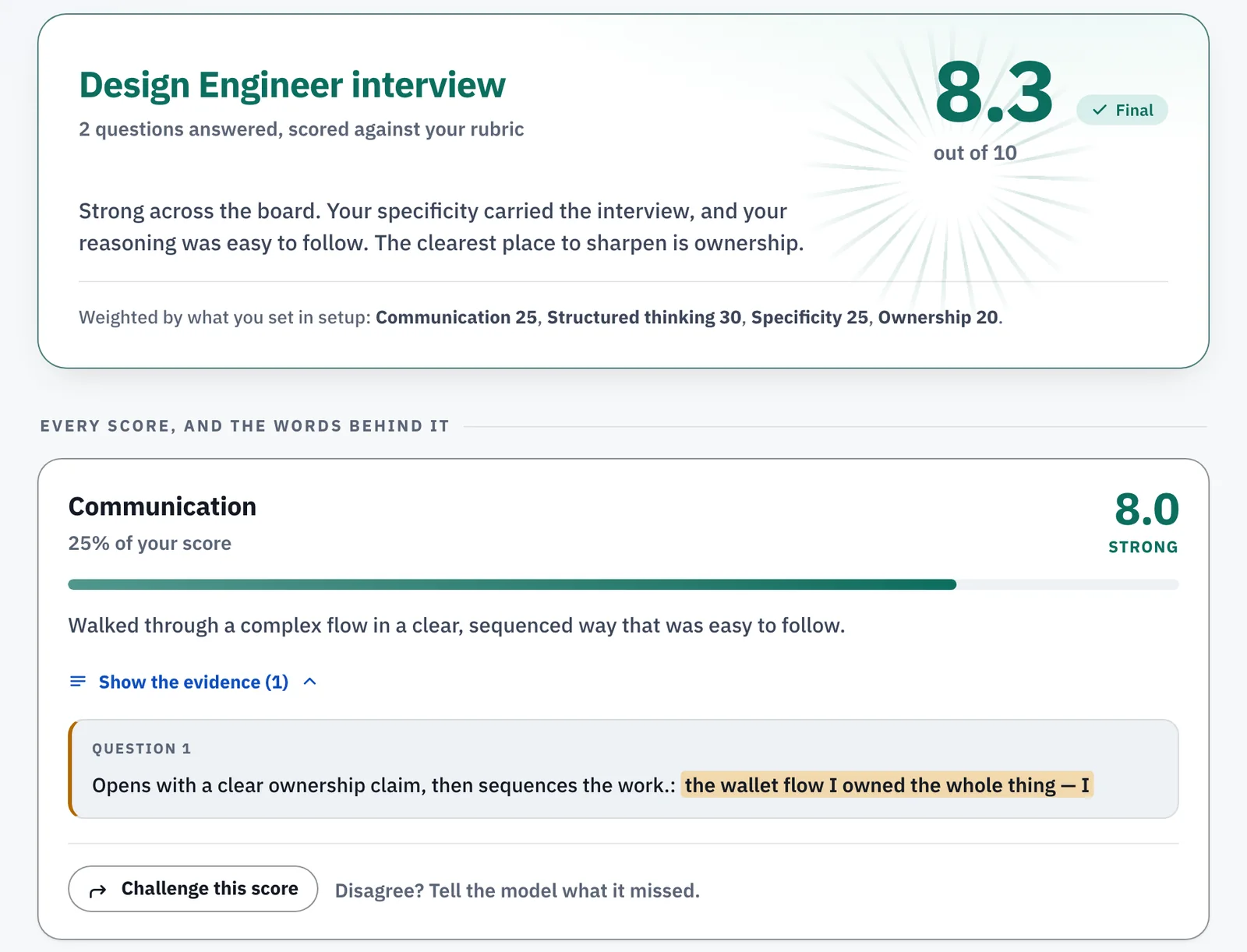Viewport: 1247px width, 952px height.
Task: Click the Communication score progress bar
Action: [x=623, y=584]
